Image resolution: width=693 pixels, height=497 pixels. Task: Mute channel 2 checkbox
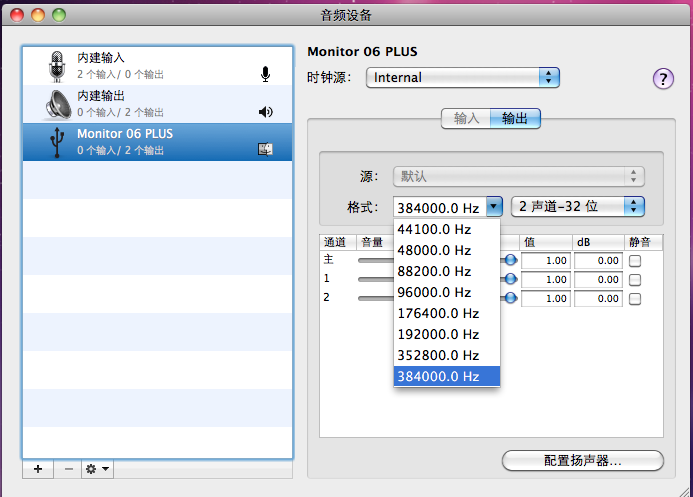click(635, 299)
